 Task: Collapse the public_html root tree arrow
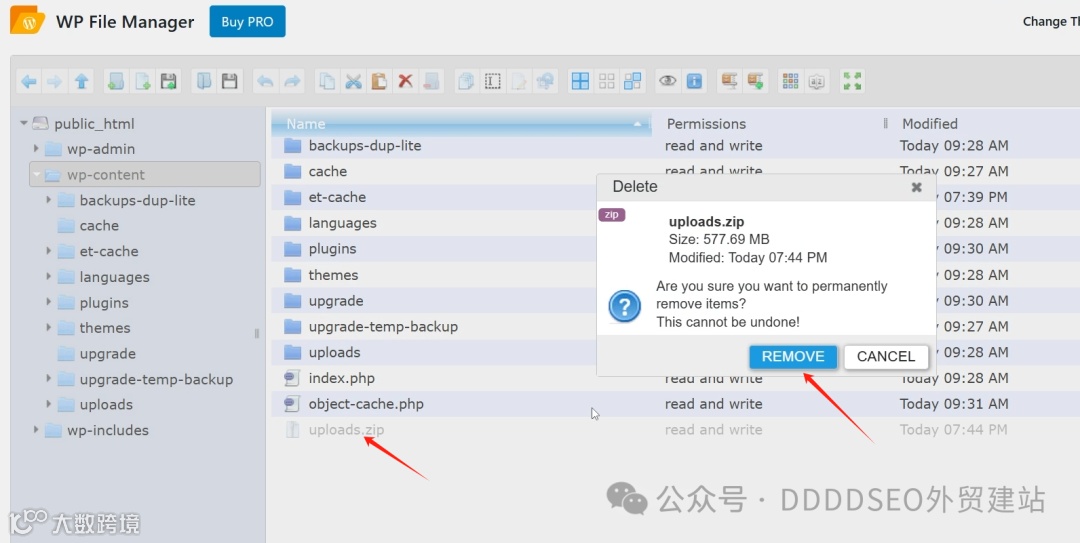coord(24,123)
